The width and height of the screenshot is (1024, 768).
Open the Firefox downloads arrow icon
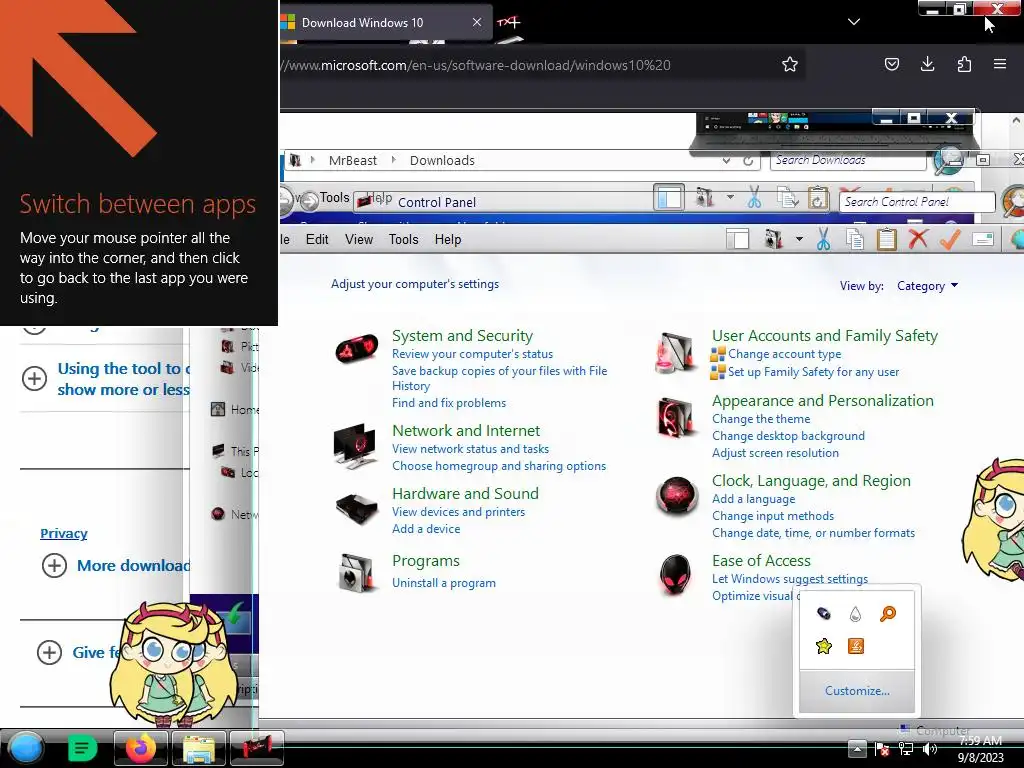927,64
